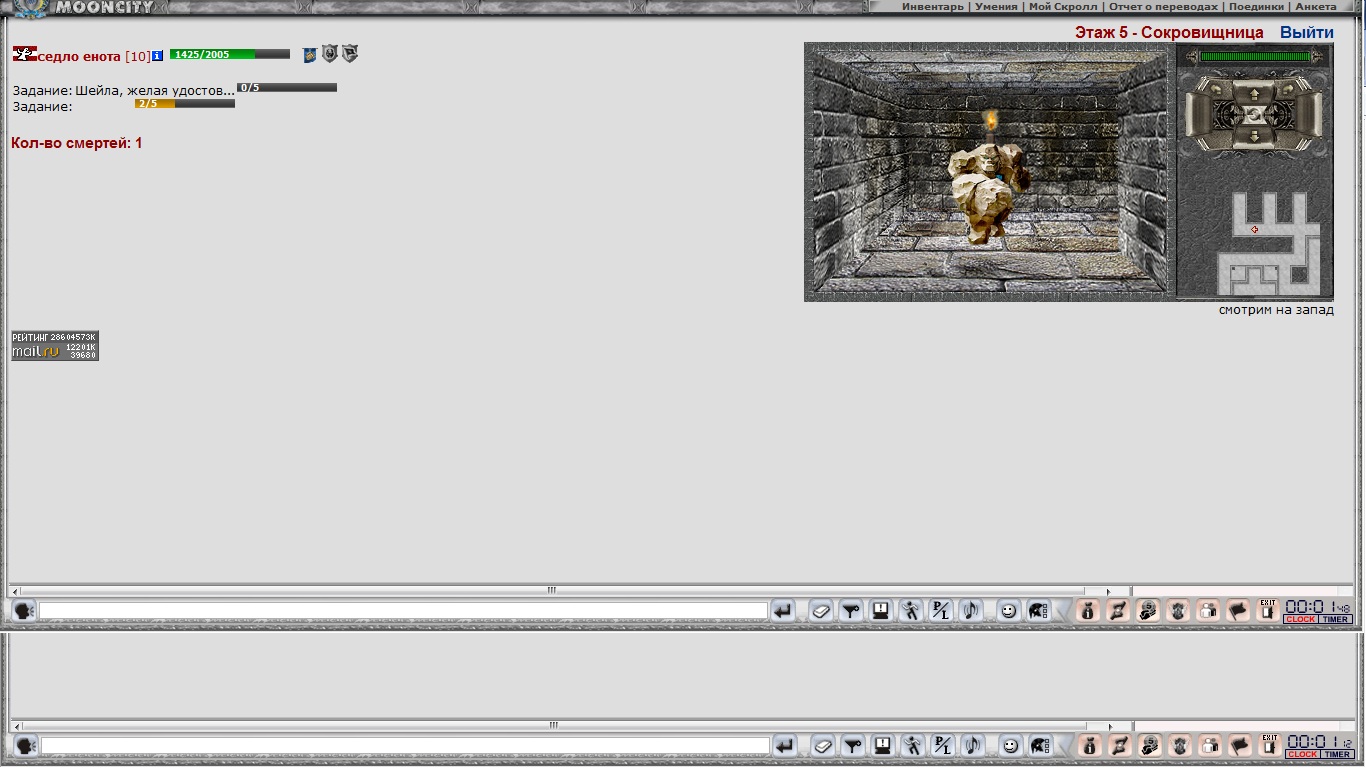Click the blue shield badge after the HP bar

[x=310, y=55]
